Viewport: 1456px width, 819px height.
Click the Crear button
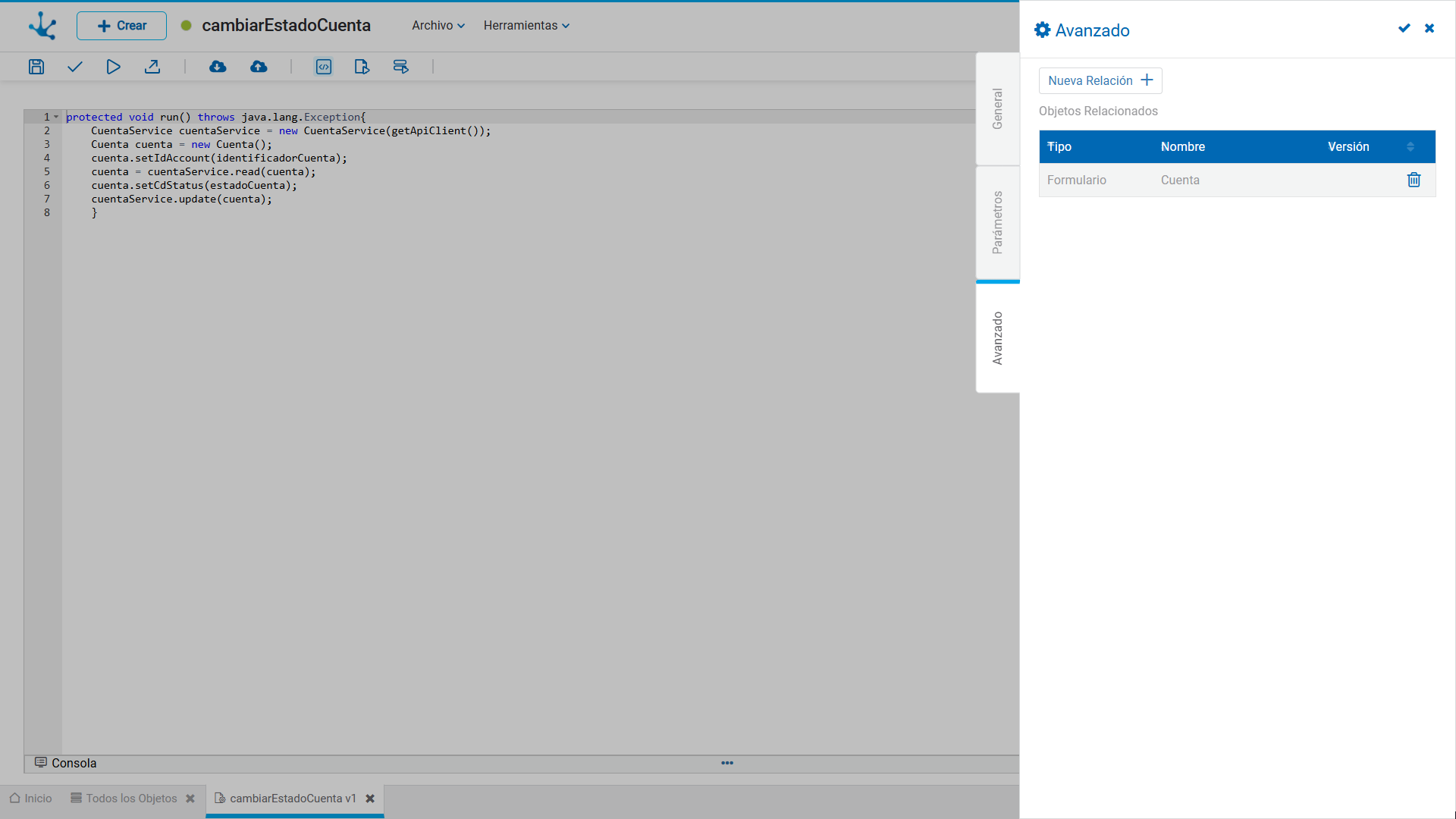pyautogui.click(x=121, y=26)
